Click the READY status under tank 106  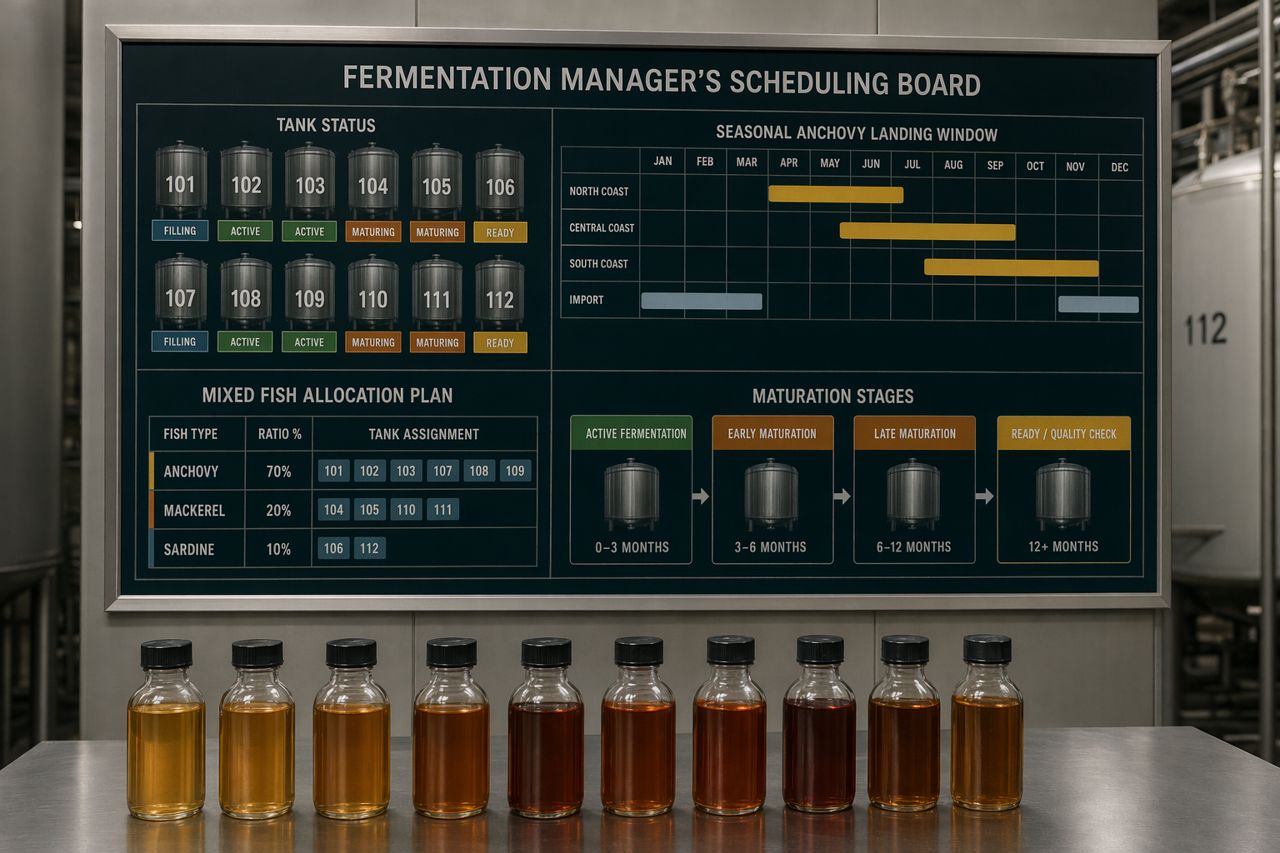[500, 232]
